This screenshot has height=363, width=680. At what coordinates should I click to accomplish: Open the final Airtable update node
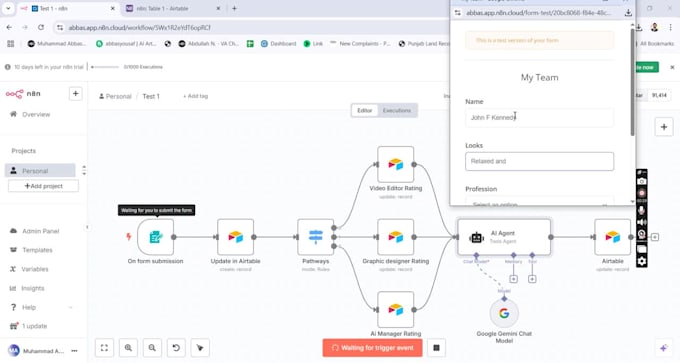coord(612,237)
